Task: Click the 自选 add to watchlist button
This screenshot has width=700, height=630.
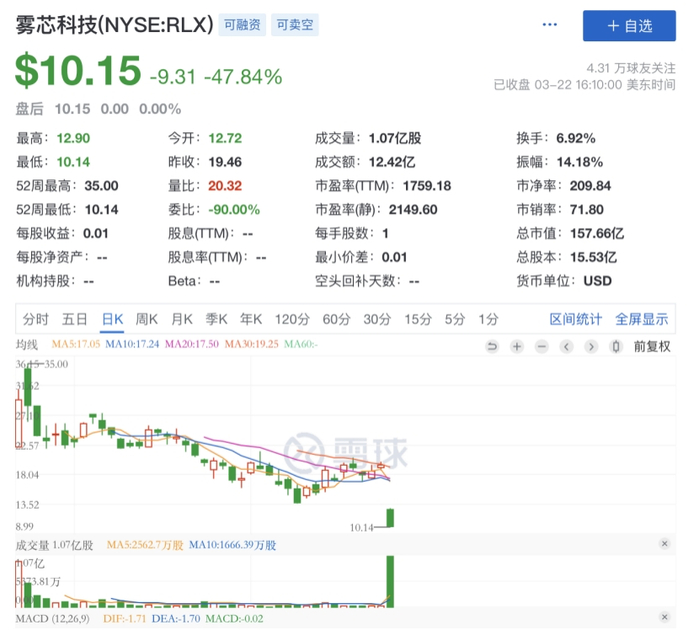Action: click(x=631, y=26)
